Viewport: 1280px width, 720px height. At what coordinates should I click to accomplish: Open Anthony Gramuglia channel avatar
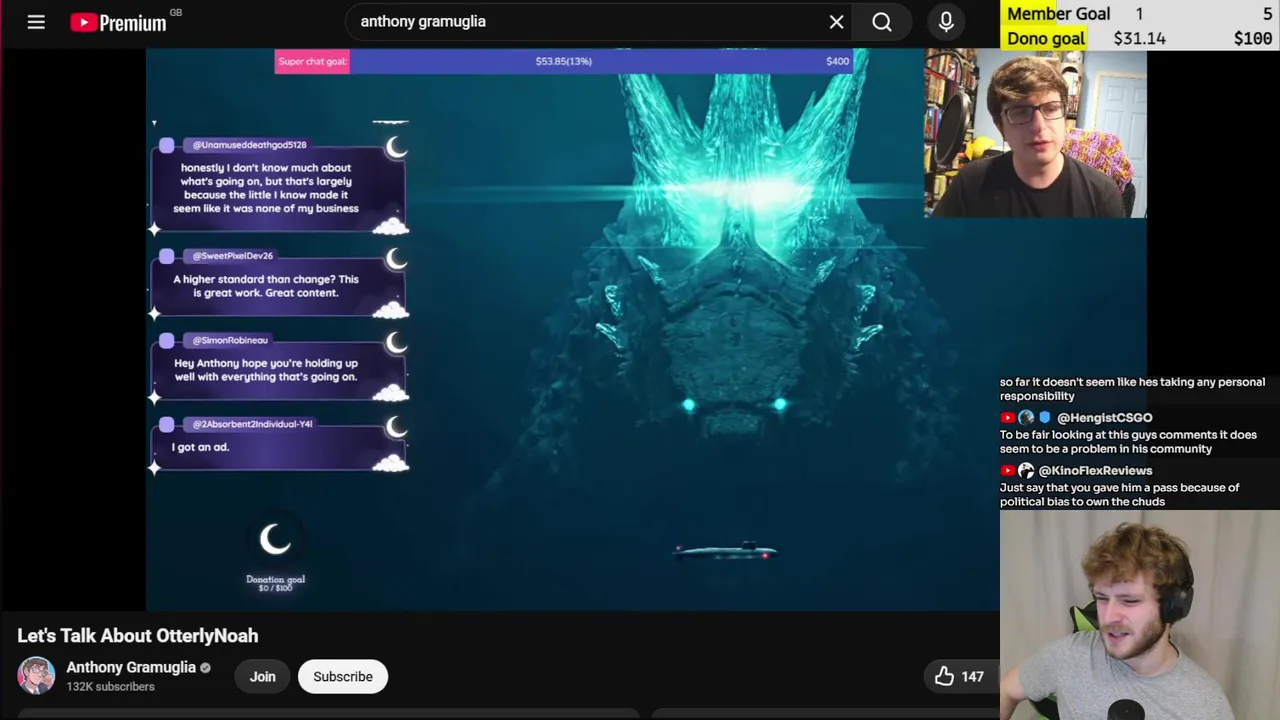36,676
